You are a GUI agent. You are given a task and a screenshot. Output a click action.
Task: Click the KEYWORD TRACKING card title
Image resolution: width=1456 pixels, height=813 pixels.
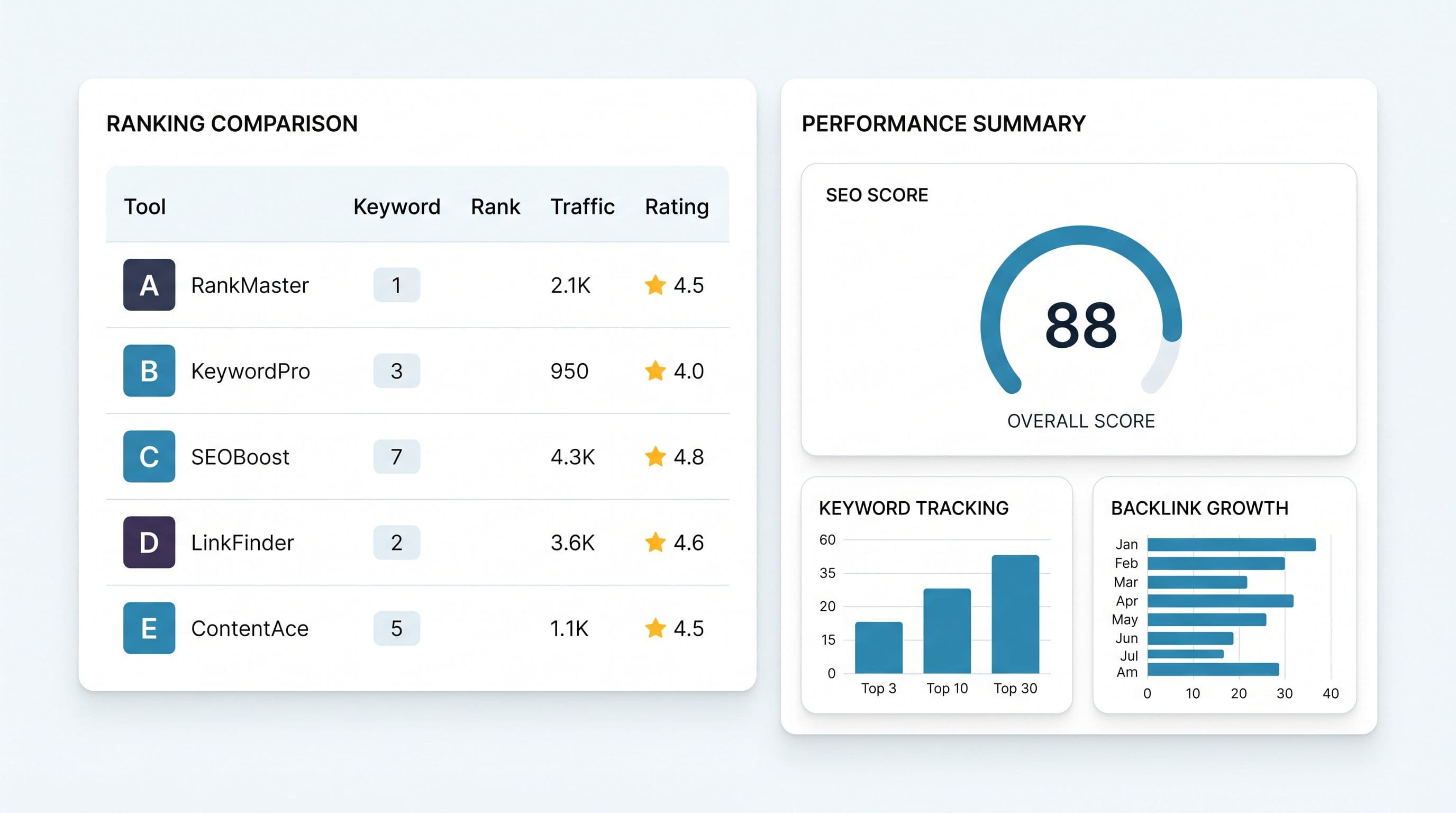click(x=913, y=508)
